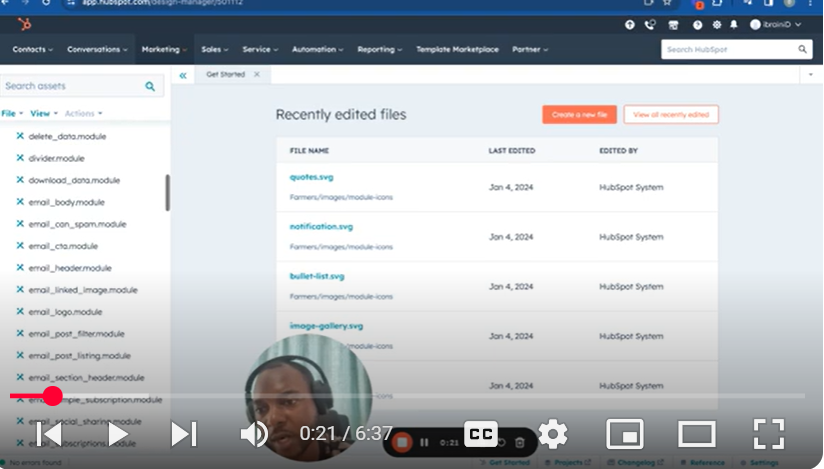Play the video
Screen dimensions: 824x469
[117, 434]
